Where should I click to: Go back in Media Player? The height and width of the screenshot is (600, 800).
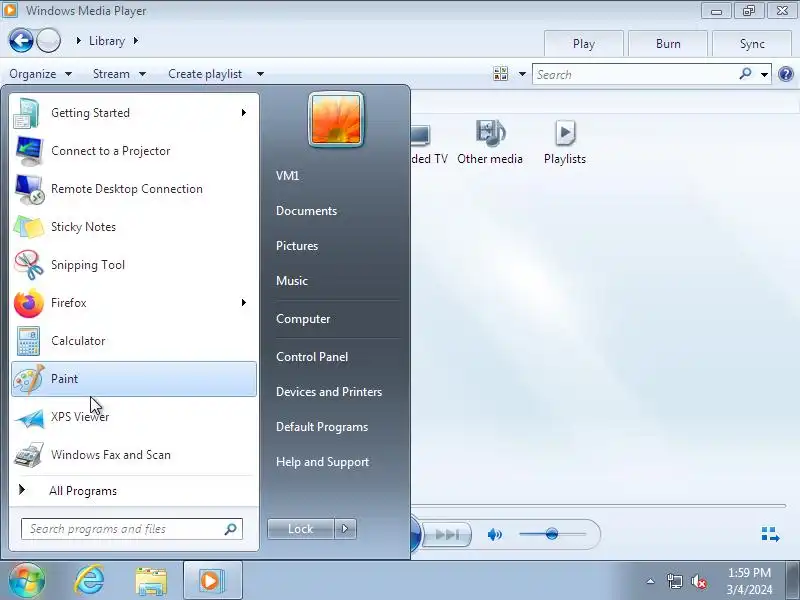click(21, 40)
